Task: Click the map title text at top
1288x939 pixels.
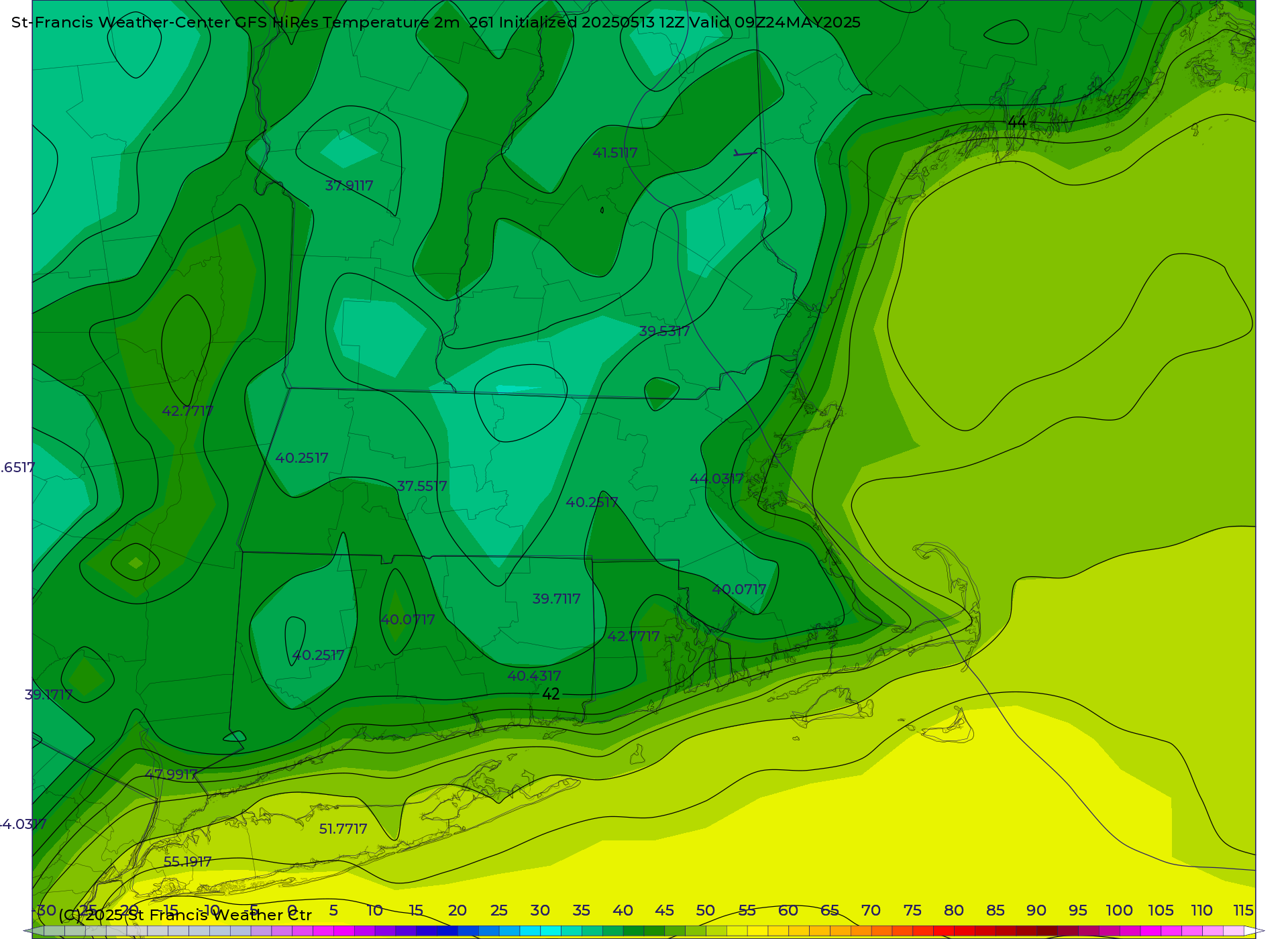Action: click(436, 22)
